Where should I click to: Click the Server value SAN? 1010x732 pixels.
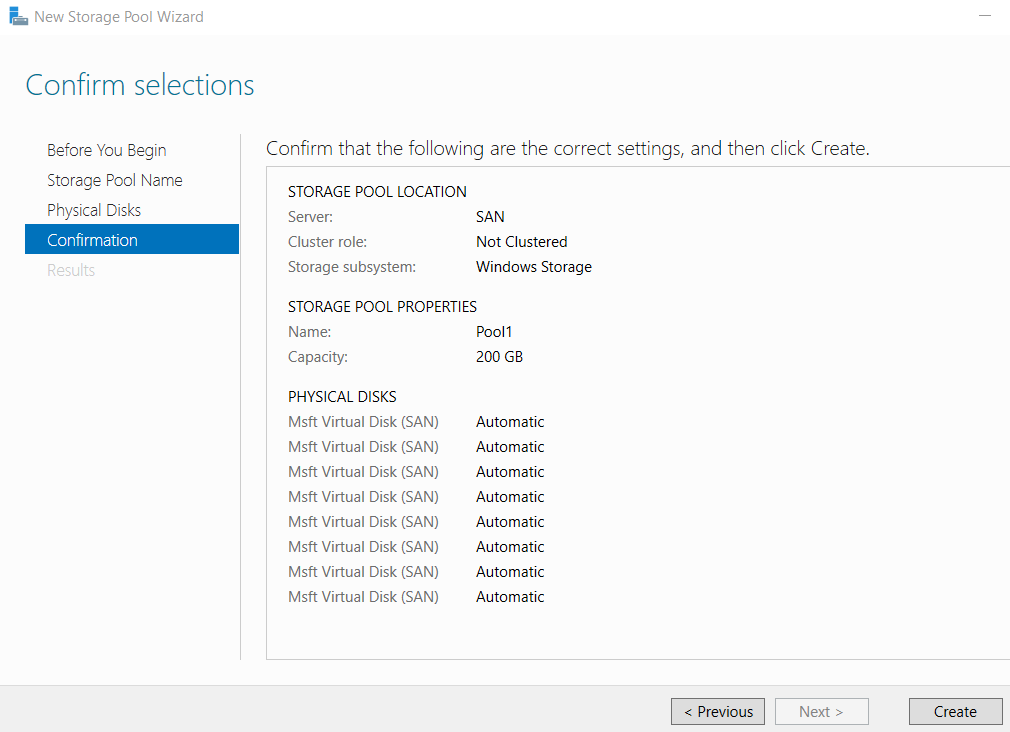point(490,217)
